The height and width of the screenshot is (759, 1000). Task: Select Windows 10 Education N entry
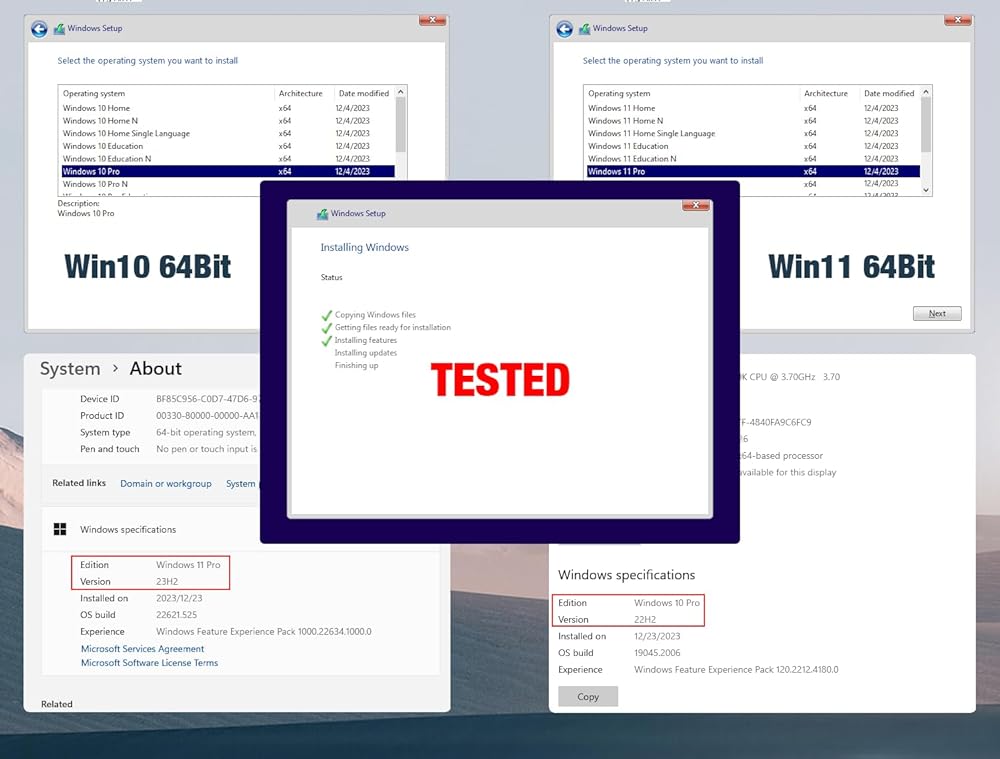tap(107, 159)
